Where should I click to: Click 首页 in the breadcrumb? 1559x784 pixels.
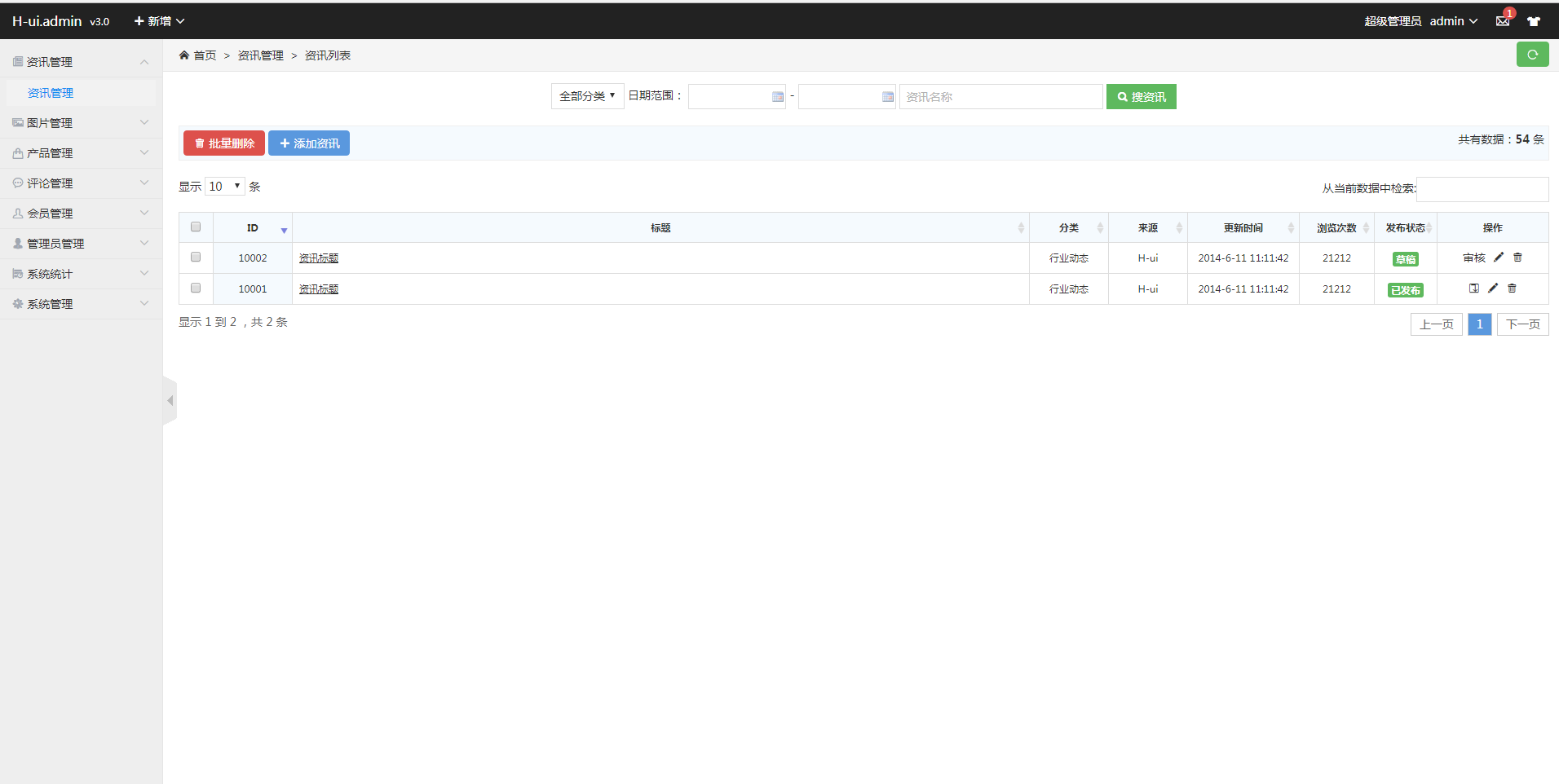pyautogui.click(x=205, y=55)
